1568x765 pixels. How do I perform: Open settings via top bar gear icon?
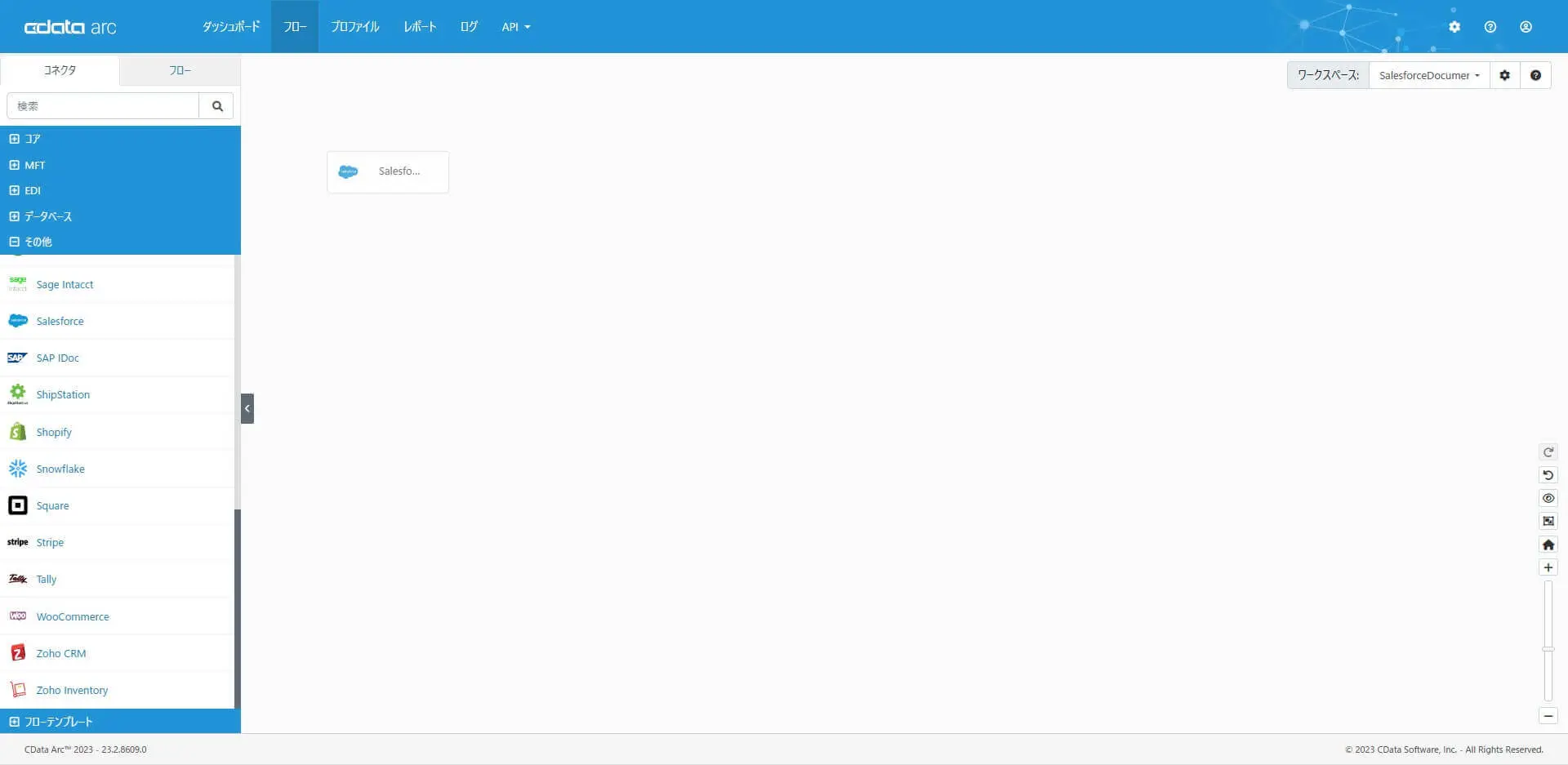[1454, 27]
